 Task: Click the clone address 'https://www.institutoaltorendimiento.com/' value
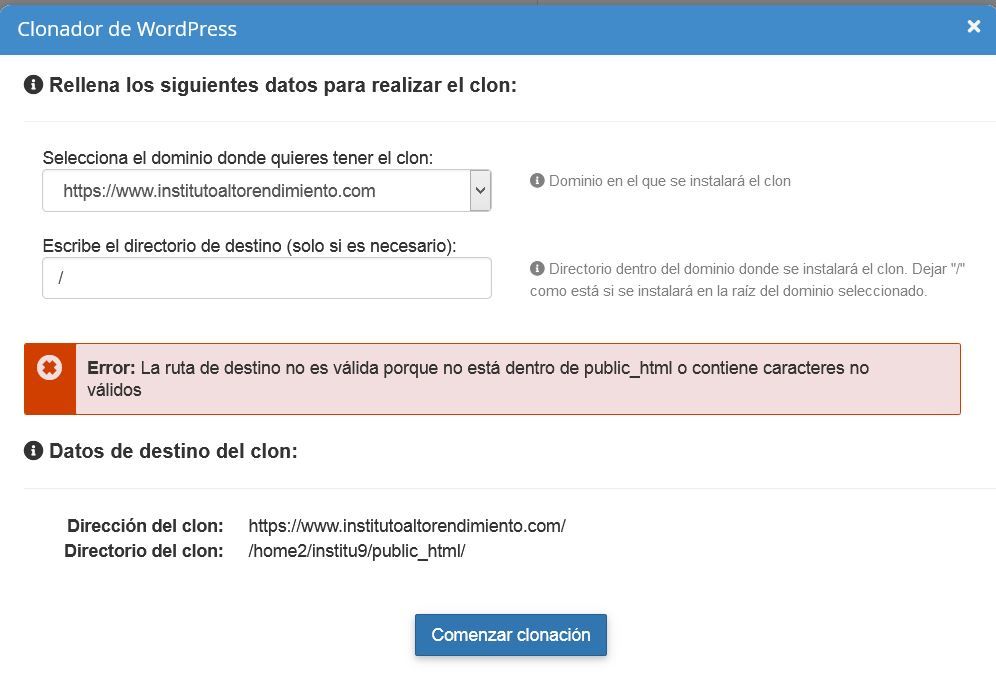(407, 526)
